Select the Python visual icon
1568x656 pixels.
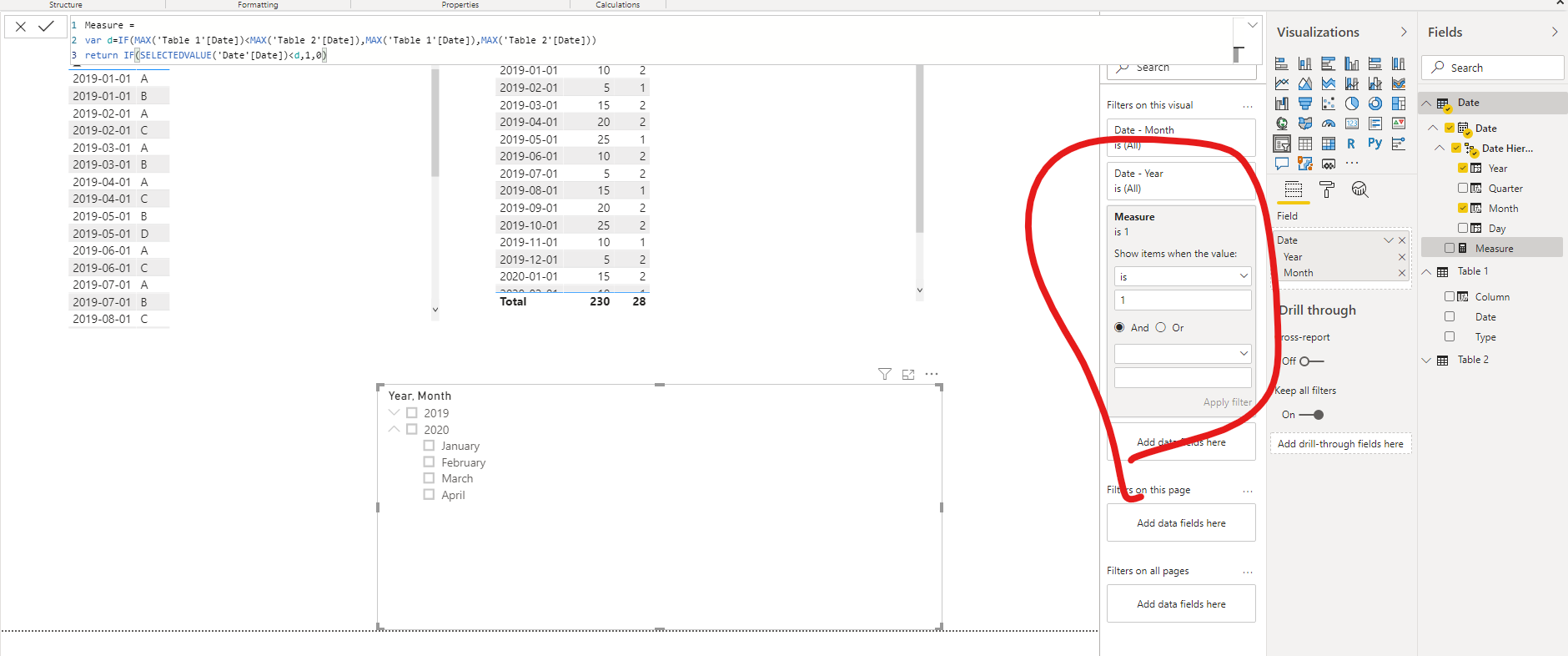click(x=1375, y=144)
